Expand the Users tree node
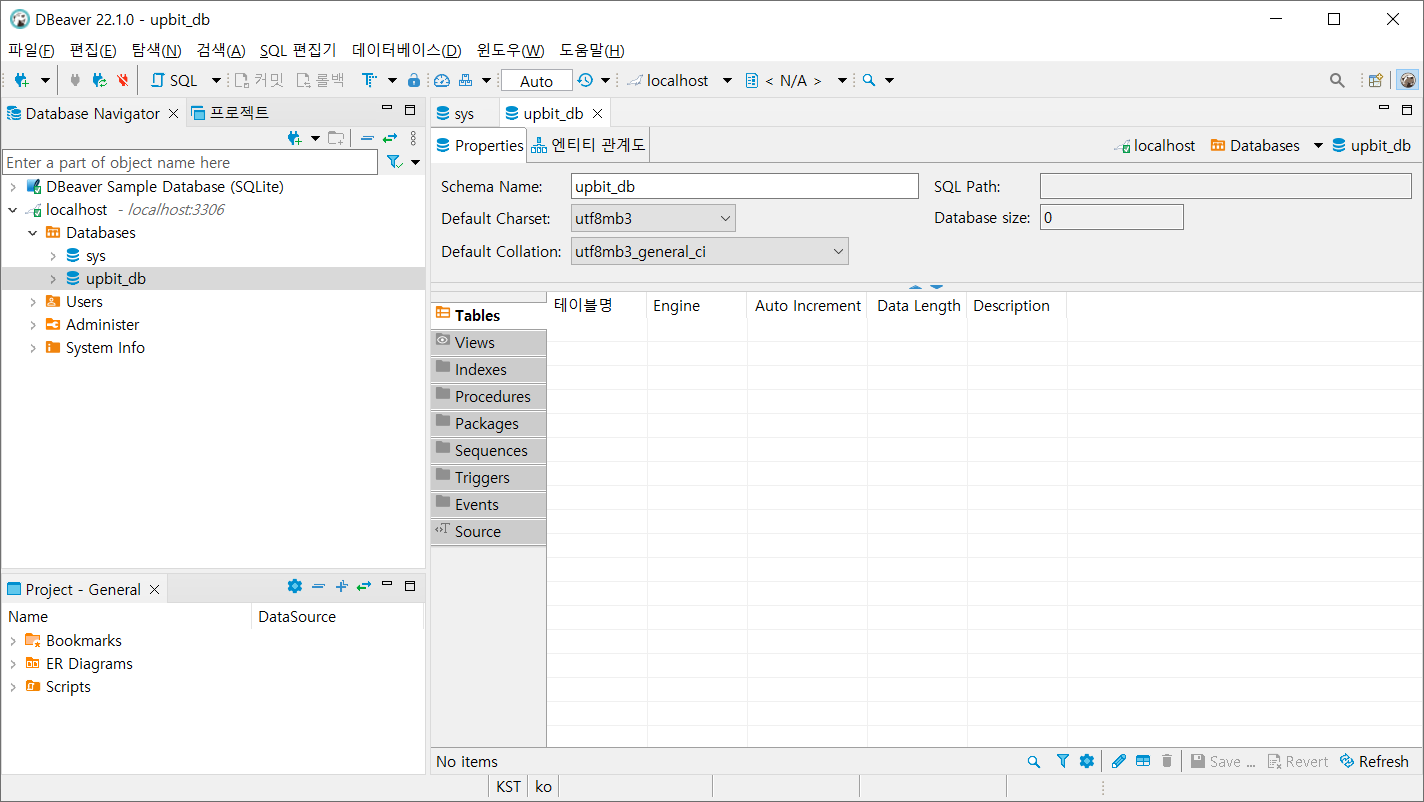 tap(33, 302)
